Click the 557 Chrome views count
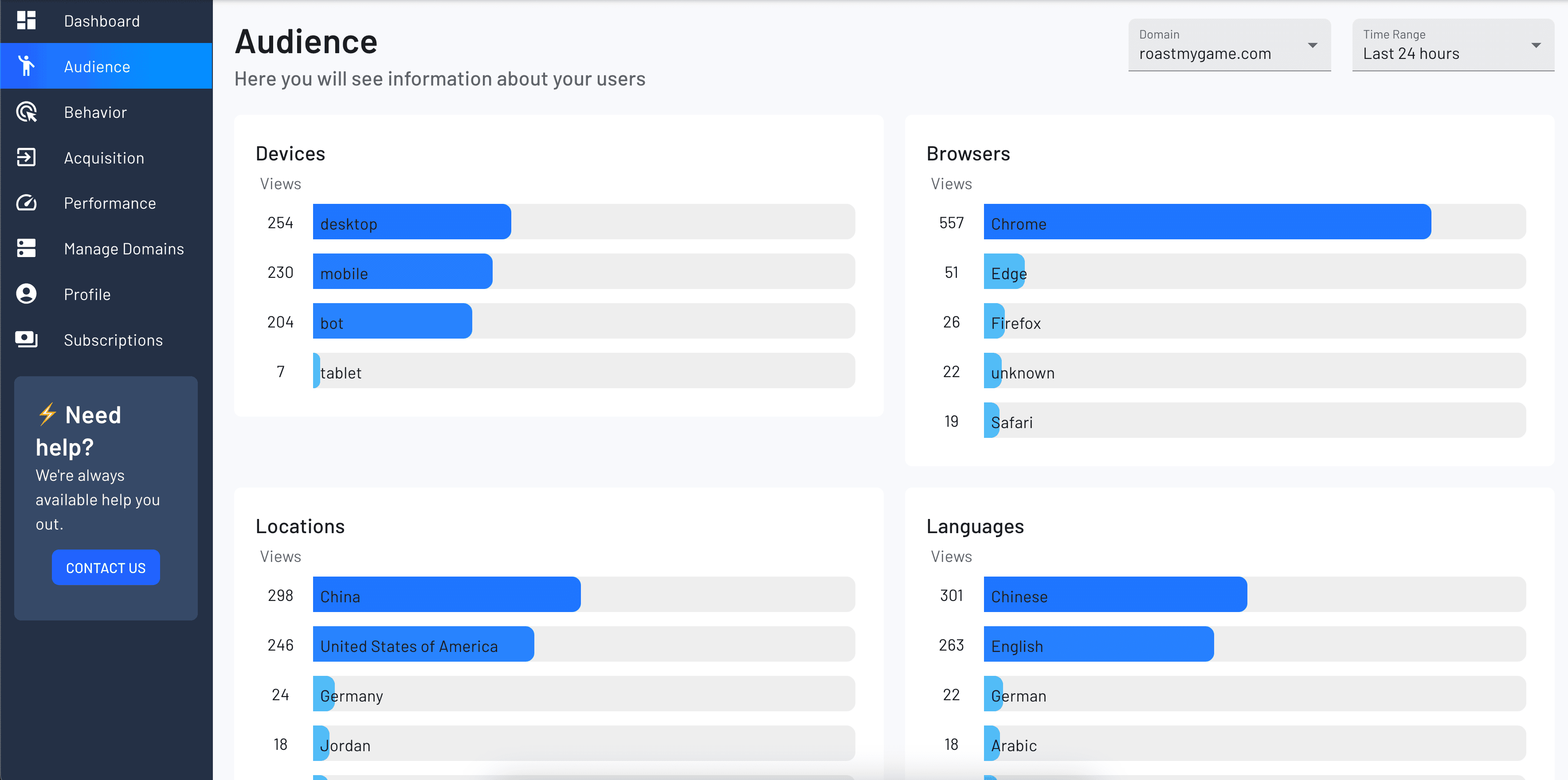 (x=951, y=222)
